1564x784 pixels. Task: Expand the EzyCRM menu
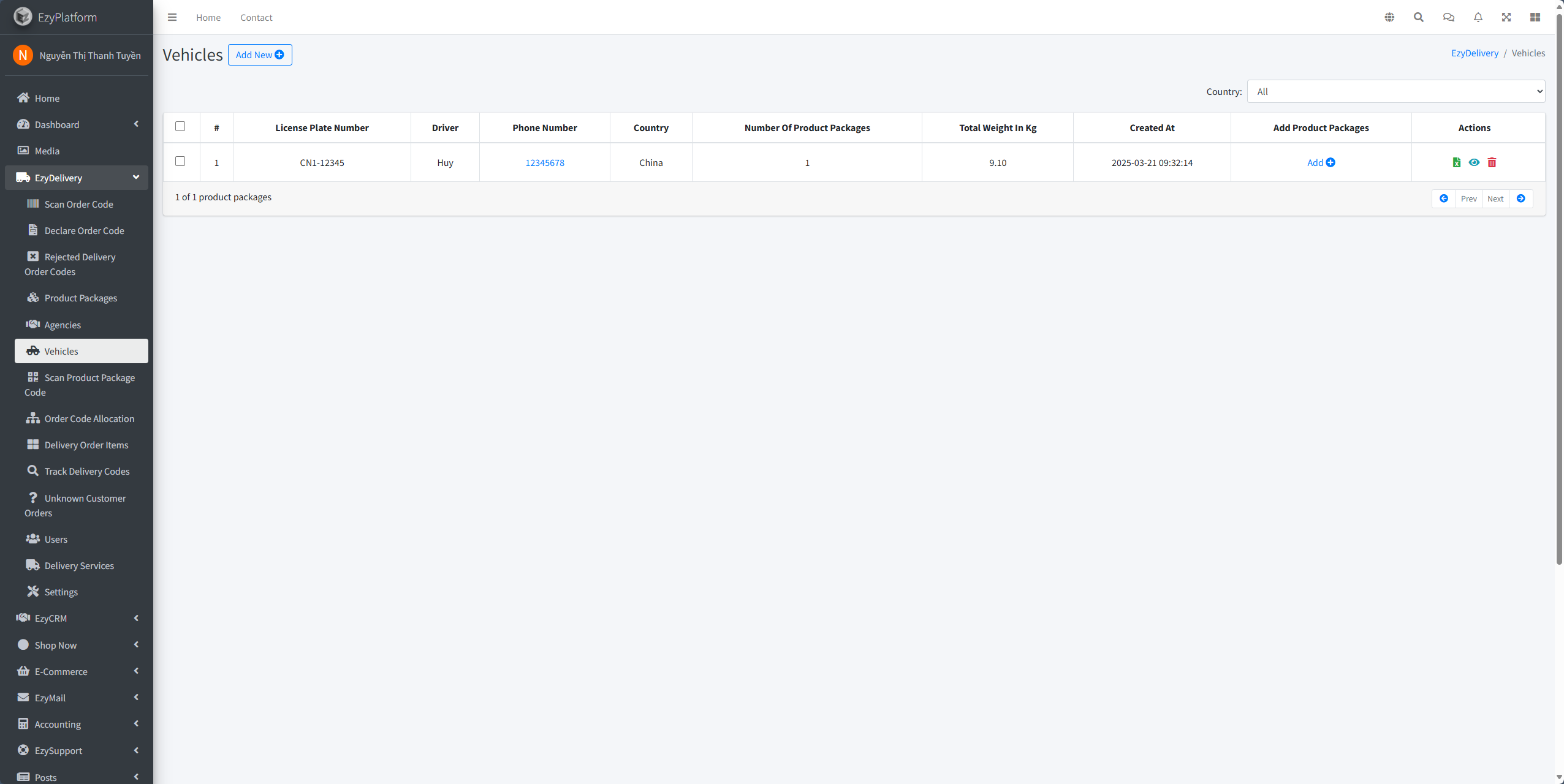pos(77,618)
